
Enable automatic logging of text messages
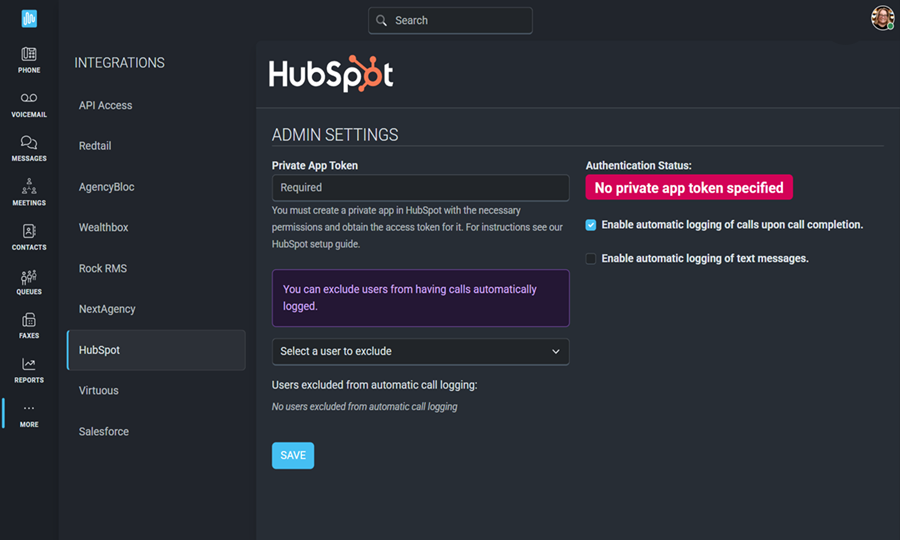coord(591,259)
